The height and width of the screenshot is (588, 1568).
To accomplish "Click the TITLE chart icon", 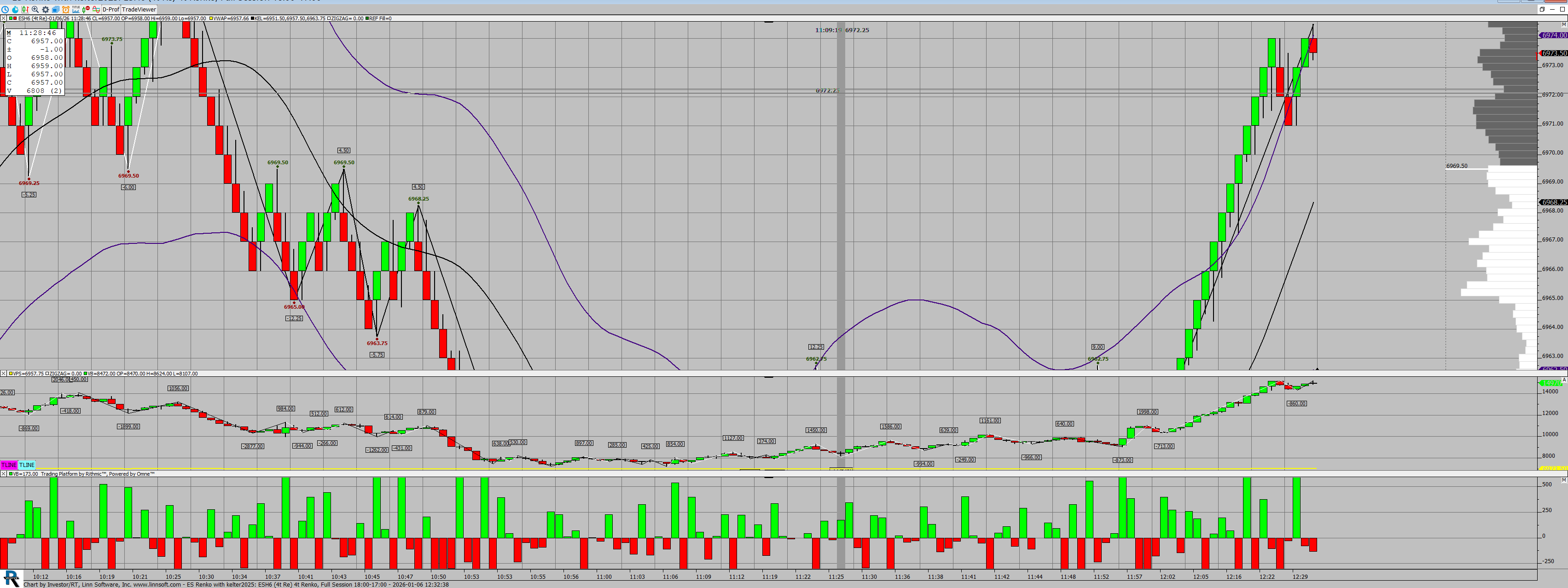I will pyautogui.click(x=76, y=10).
